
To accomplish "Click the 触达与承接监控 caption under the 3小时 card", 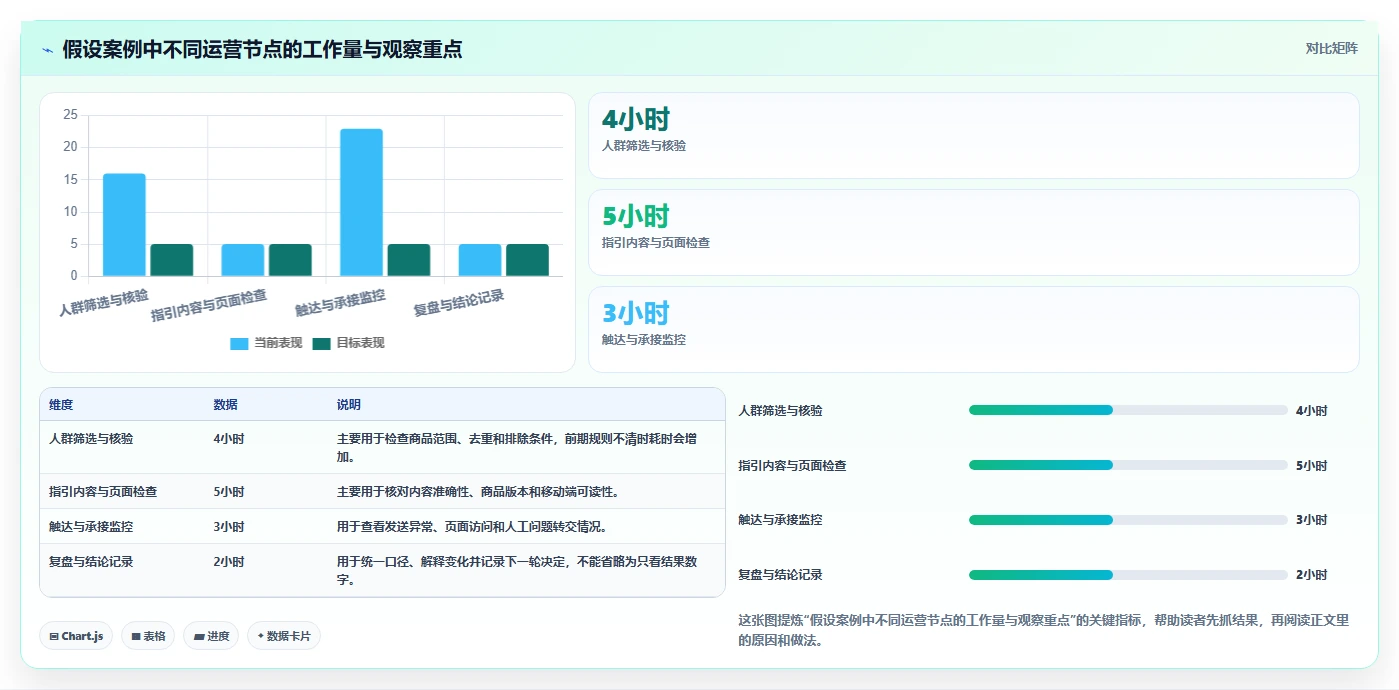I will (x=644, y=339).
